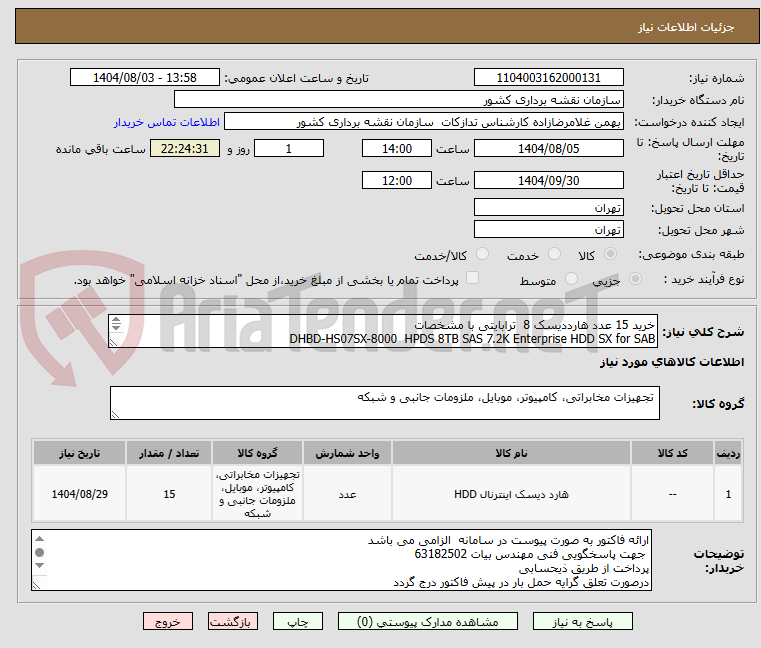Click the تعداد / مقدار column header

pos(169,453)
